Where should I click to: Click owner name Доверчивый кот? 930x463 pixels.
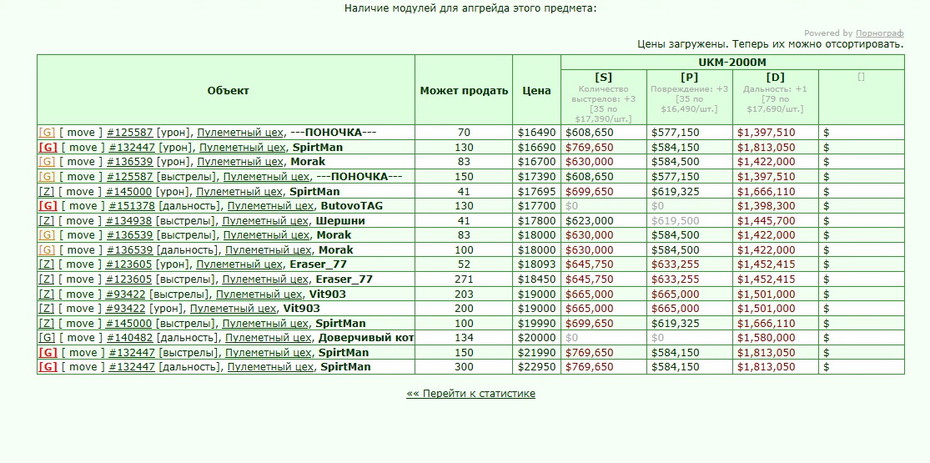point(366,338)
